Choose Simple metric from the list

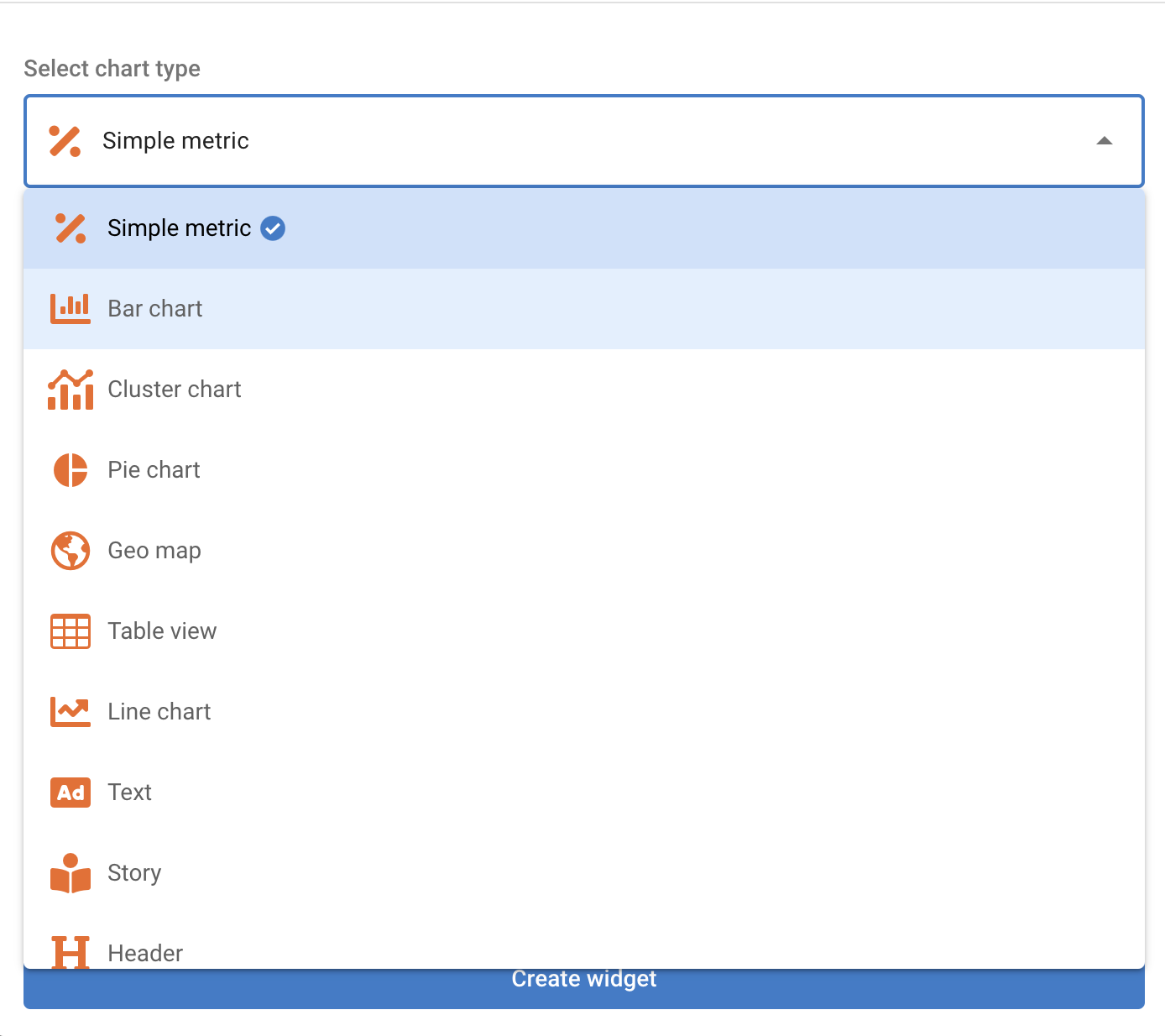point(584,228)
